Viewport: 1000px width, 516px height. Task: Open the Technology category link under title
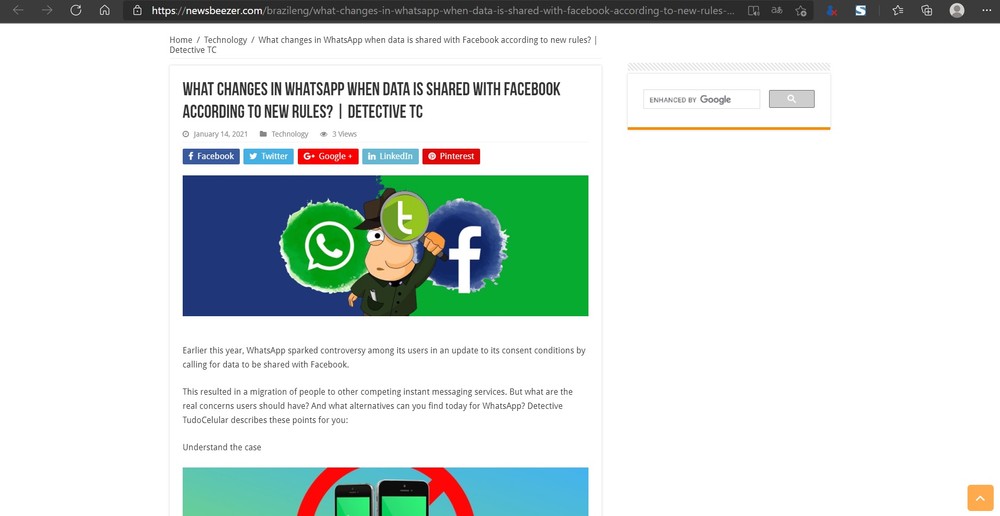(x=290, y=134)
